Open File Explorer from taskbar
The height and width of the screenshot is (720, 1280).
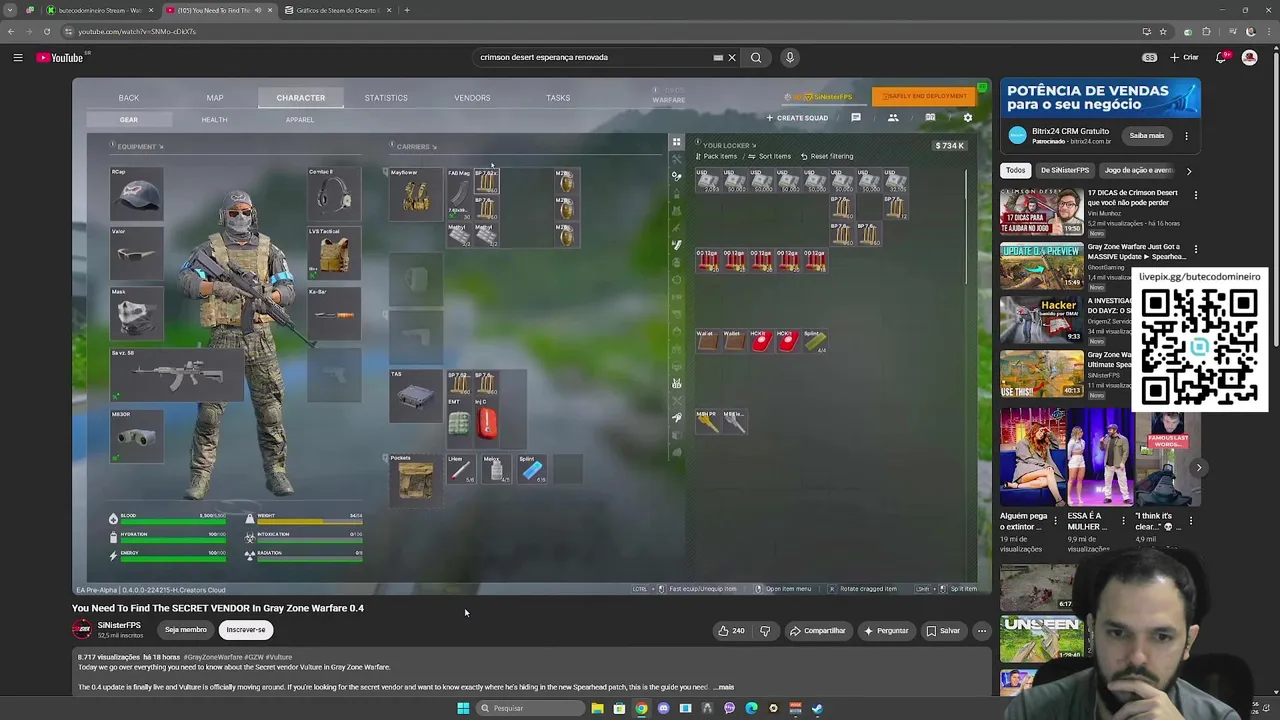[x=597, y=708]
